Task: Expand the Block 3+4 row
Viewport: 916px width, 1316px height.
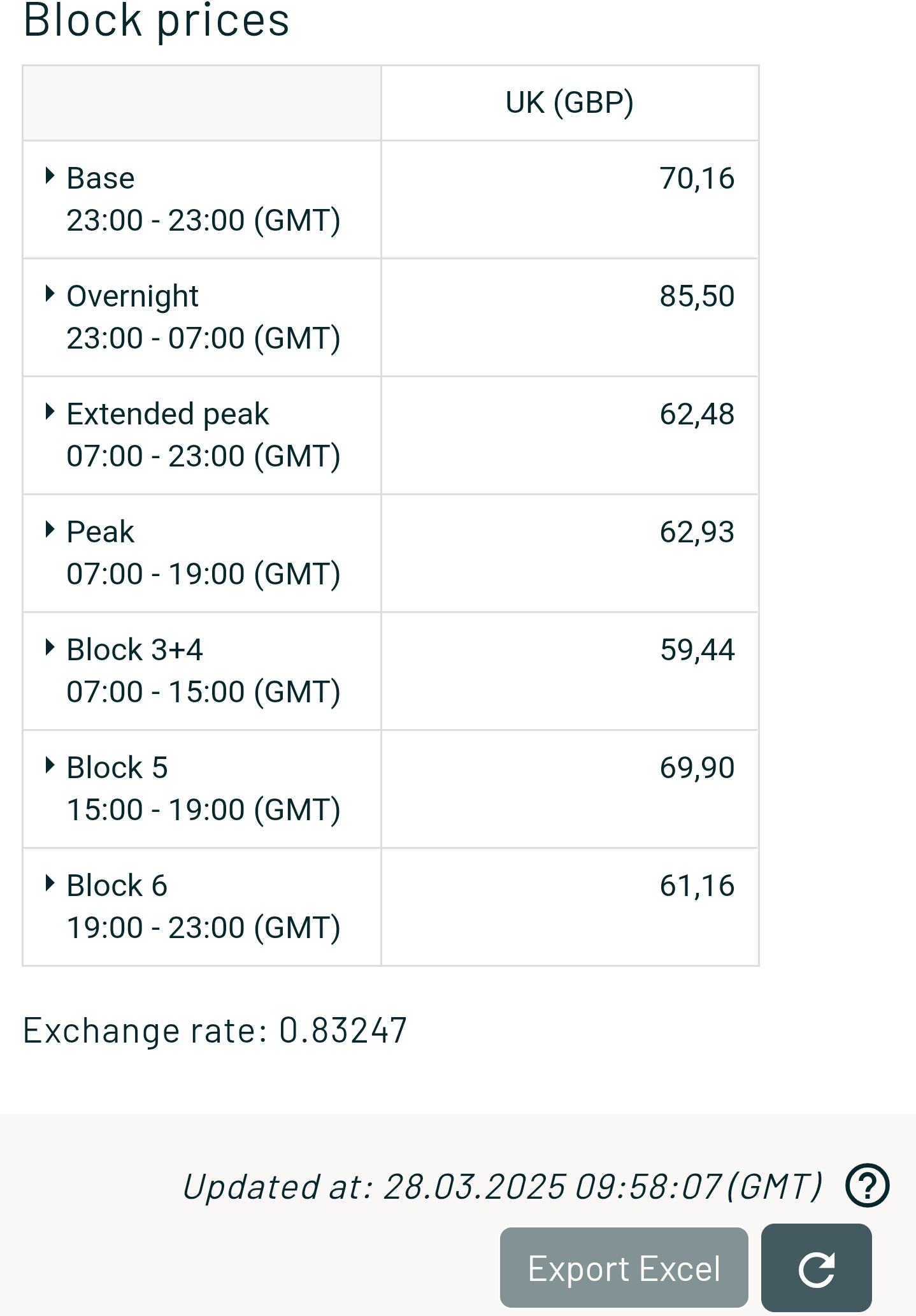Action: [x=50, y=648]
